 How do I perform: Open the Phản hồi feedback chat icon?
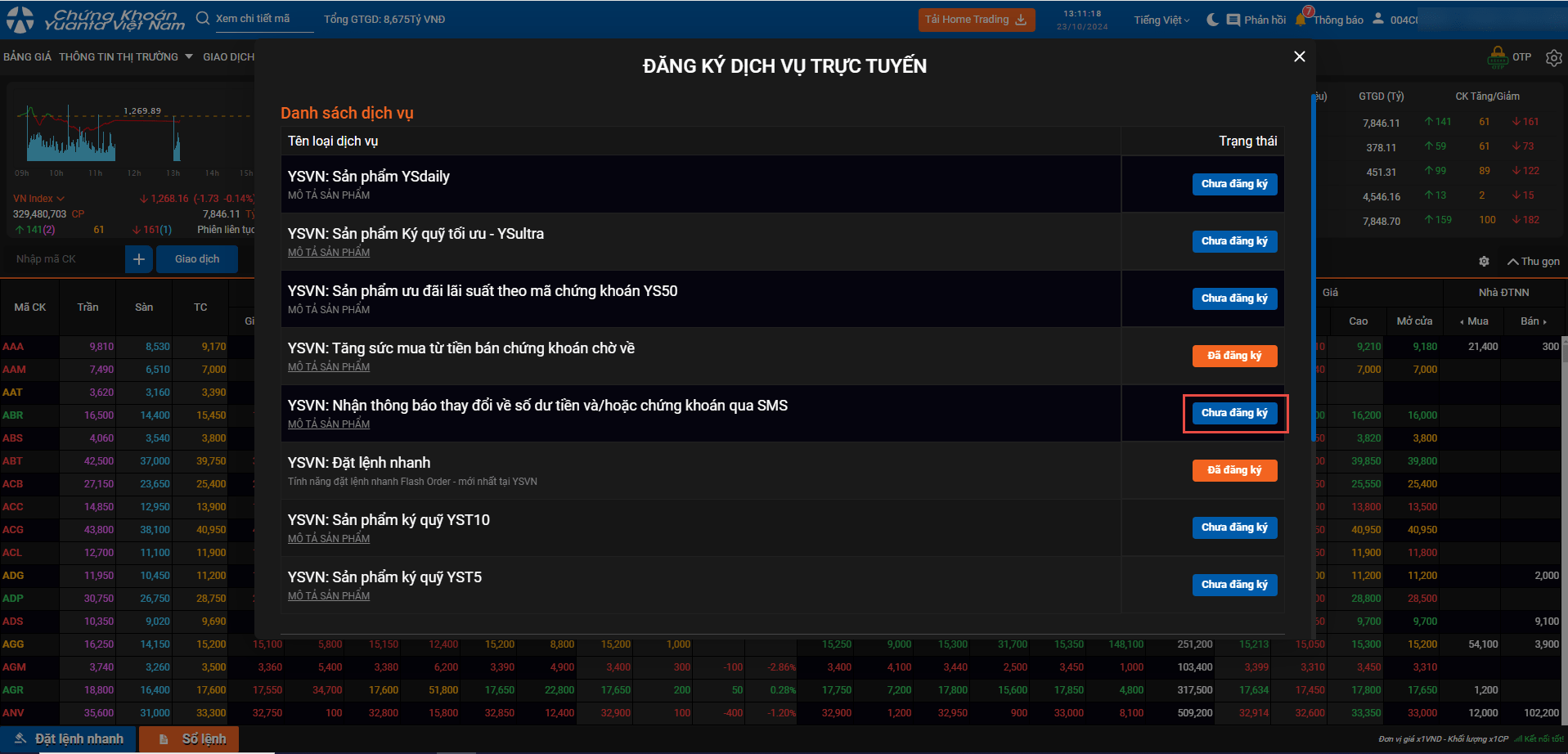(1233, 20)
